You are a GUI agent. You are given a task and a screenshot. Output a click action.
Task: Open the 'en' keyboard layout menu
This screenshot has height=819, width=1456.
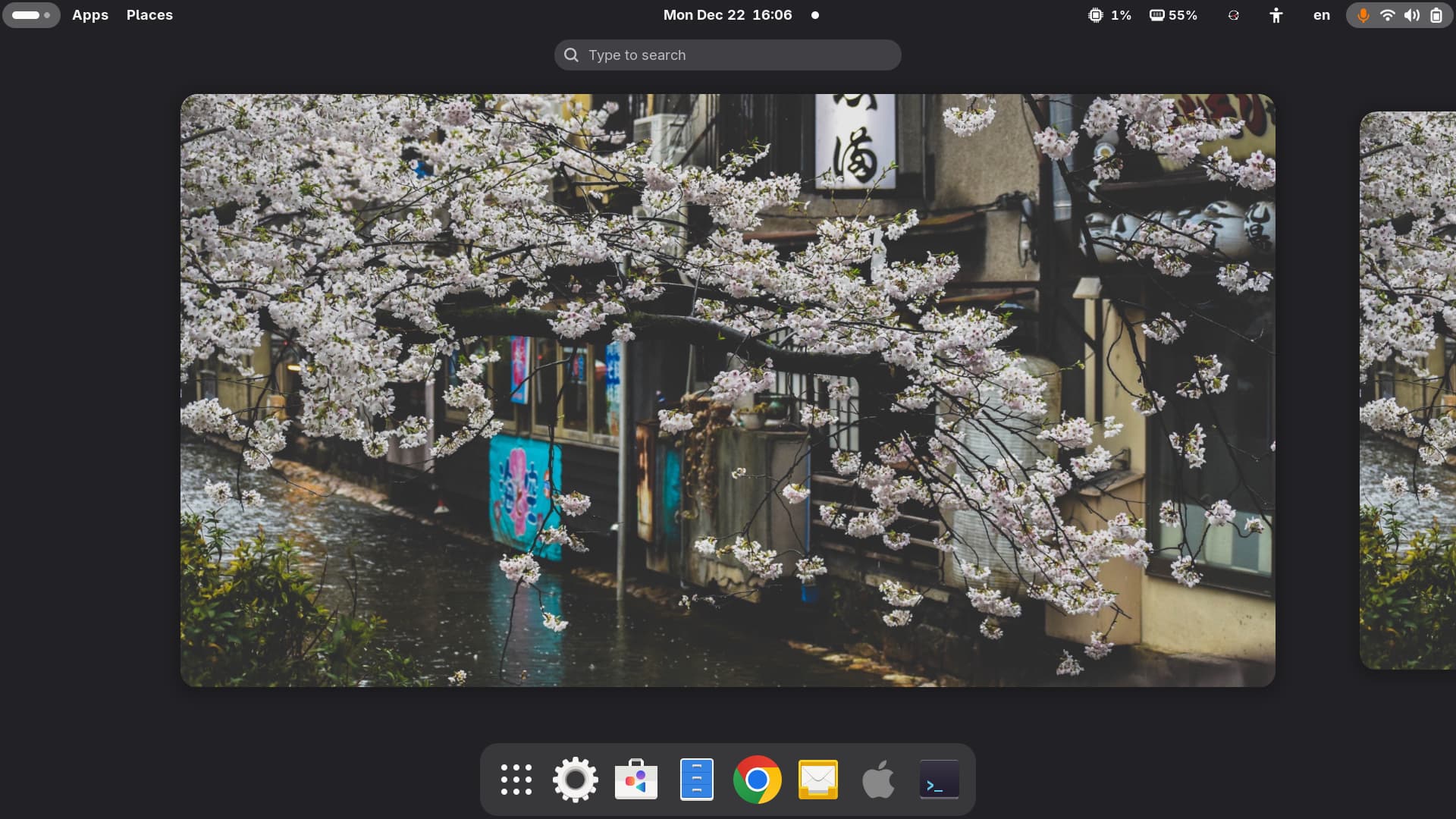[1321, 15]
